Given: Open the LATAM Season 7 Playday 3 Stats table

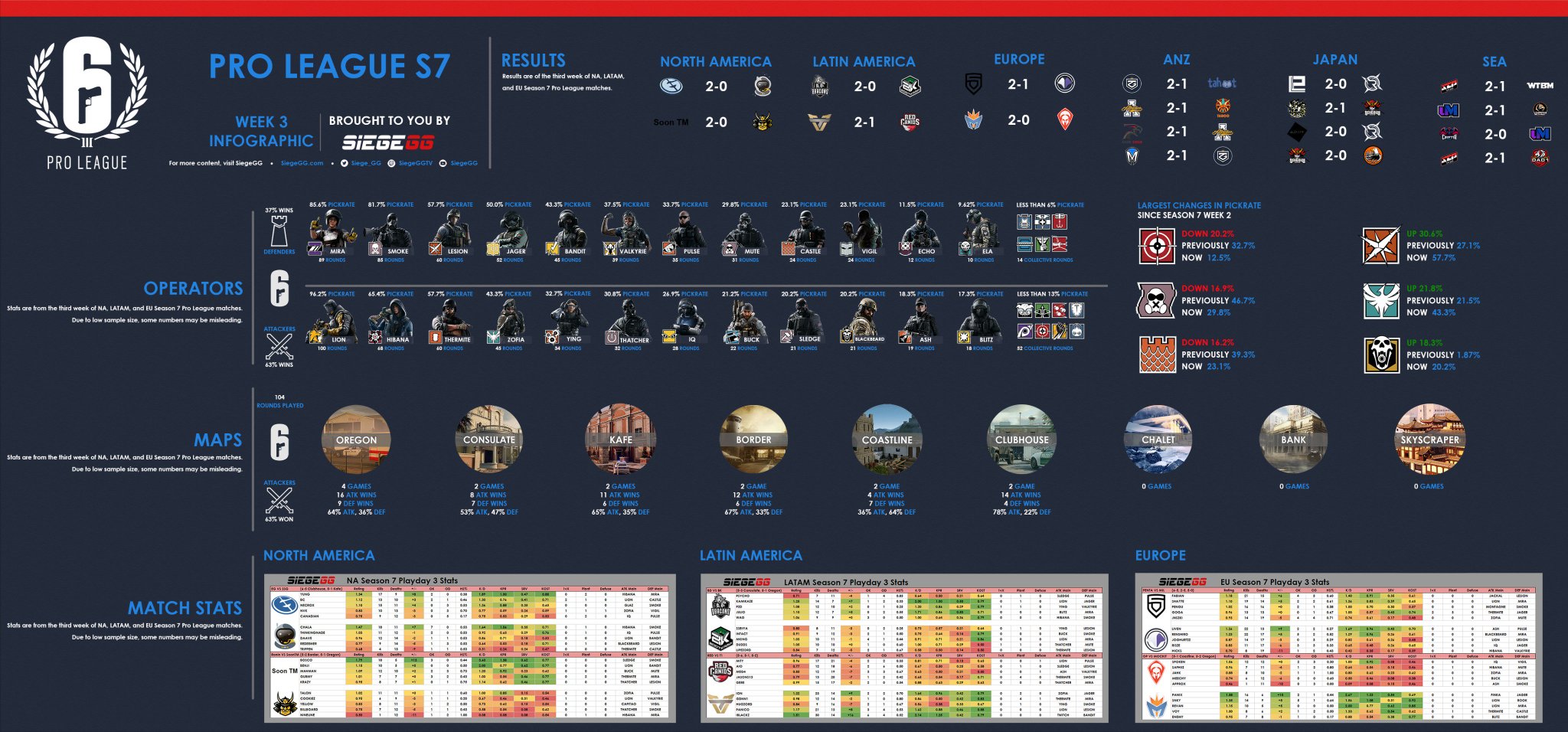Looking at the screenshot, I should click(x=904, y=648).
